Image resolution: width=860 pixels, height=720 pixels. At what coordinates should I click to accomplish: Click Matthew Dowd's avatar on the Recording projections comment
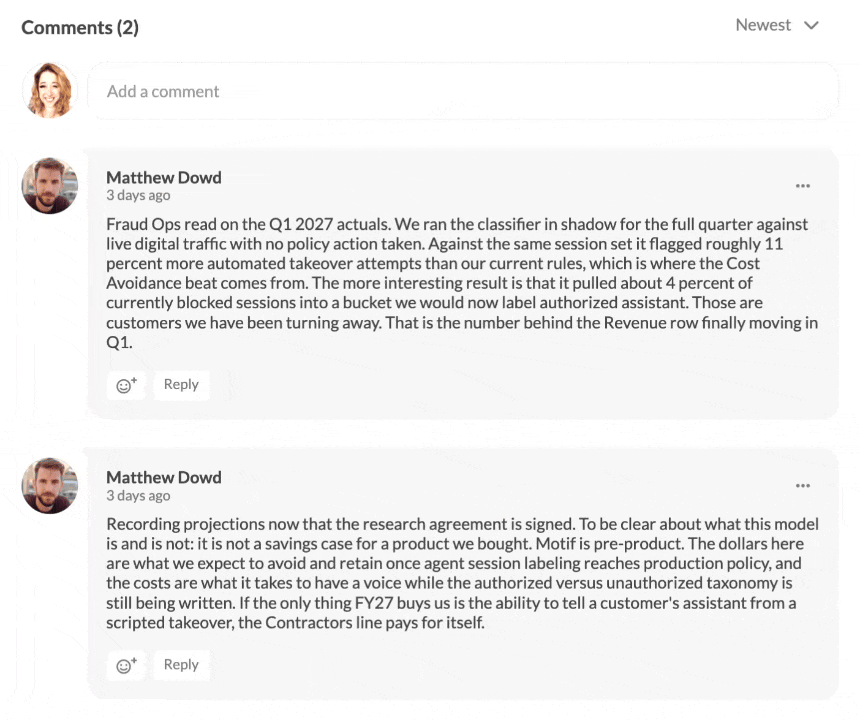[50, 486]
